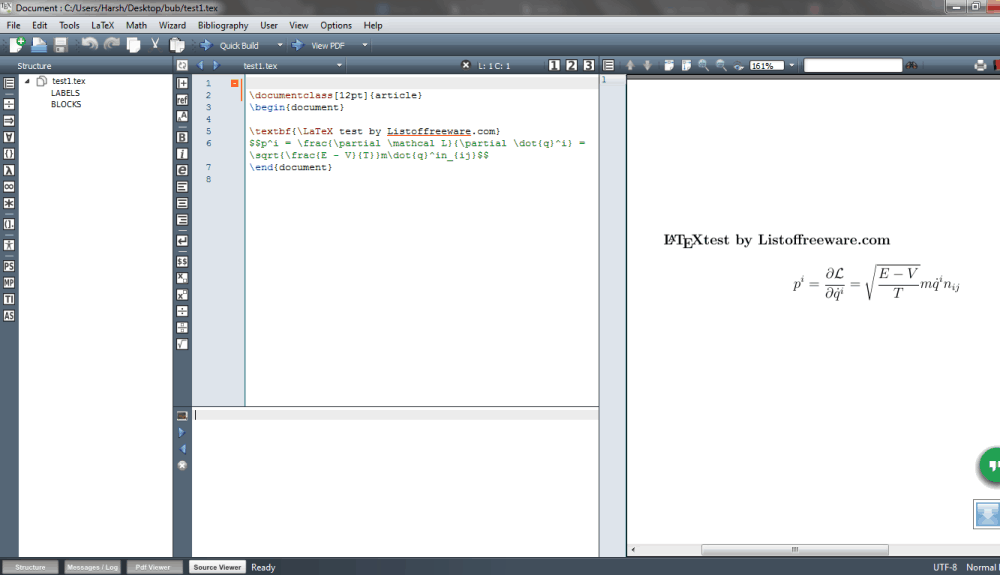
Task: Insert a square root with the √ icon
Action: pyautogui.click(x=182, y=344)
